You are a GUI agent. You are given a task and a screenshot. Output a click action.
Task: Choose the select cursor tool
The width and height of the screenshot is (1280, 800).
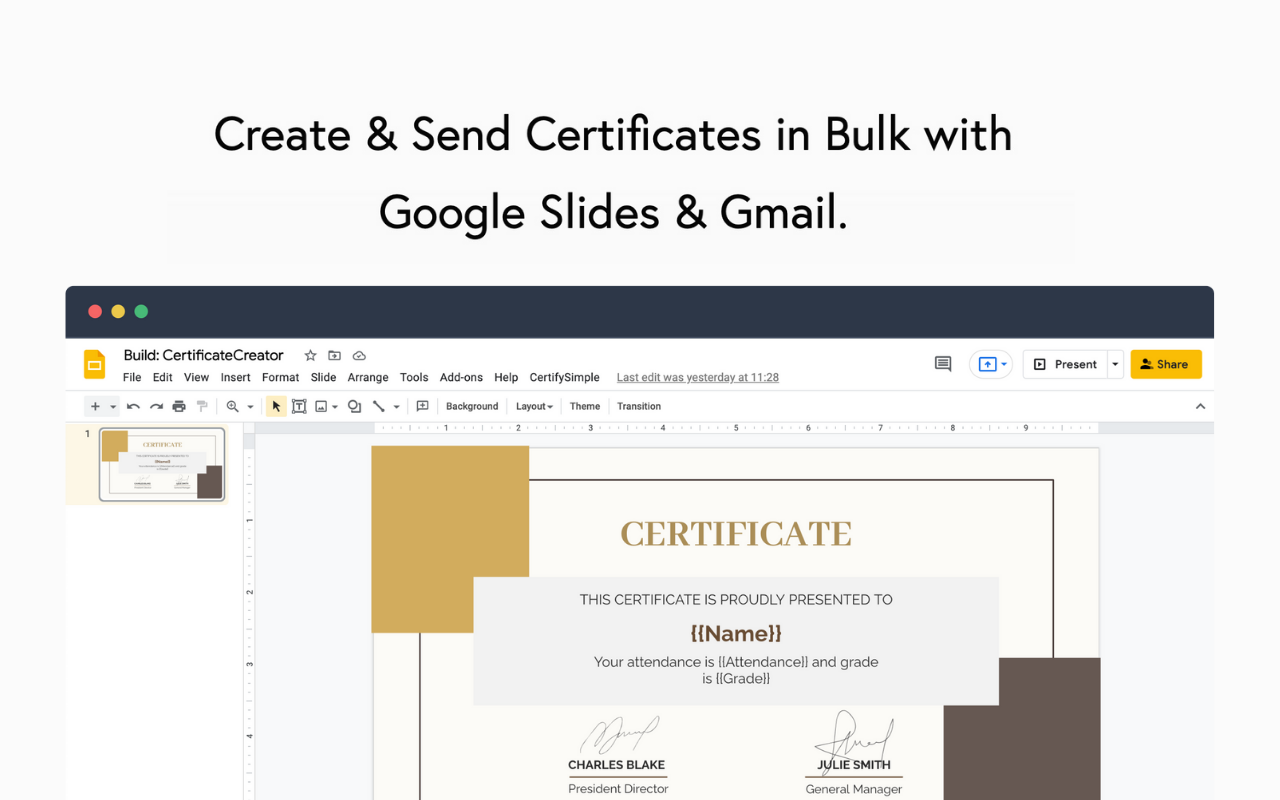[x=276, y=406]
